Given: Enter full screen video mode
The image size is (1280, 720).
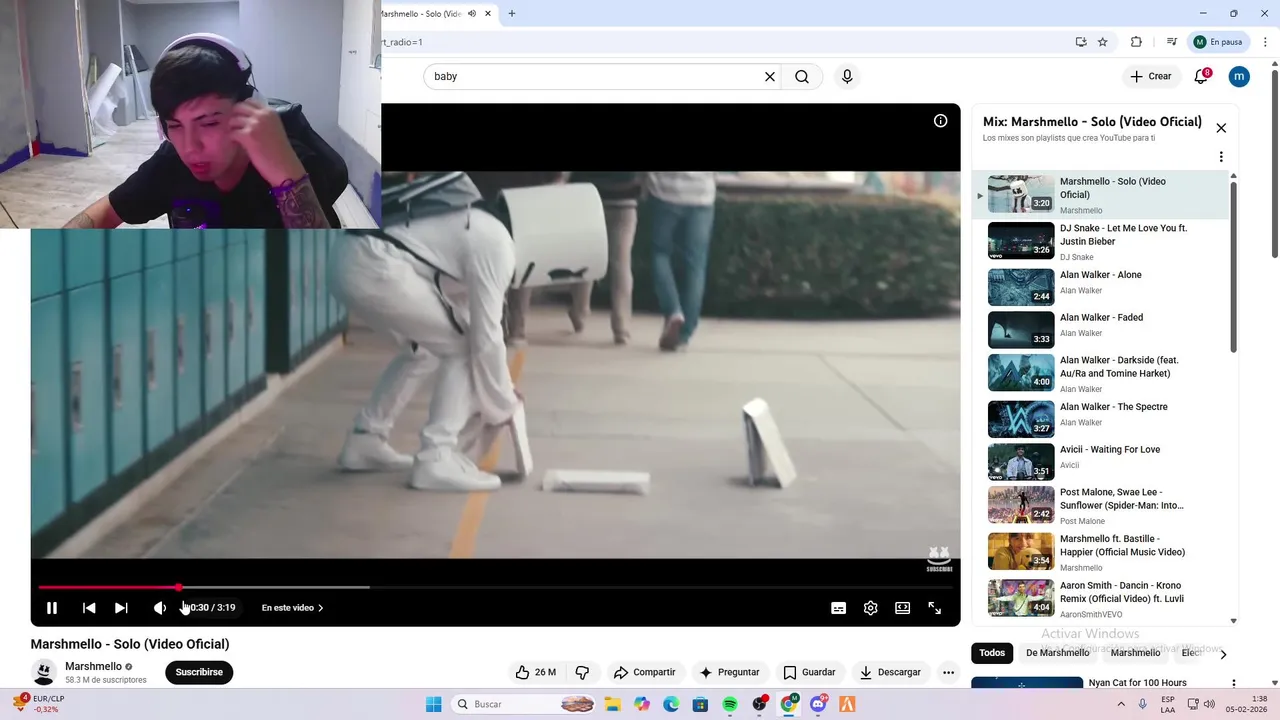Looking at the screenshot, I should pos(935,608).
